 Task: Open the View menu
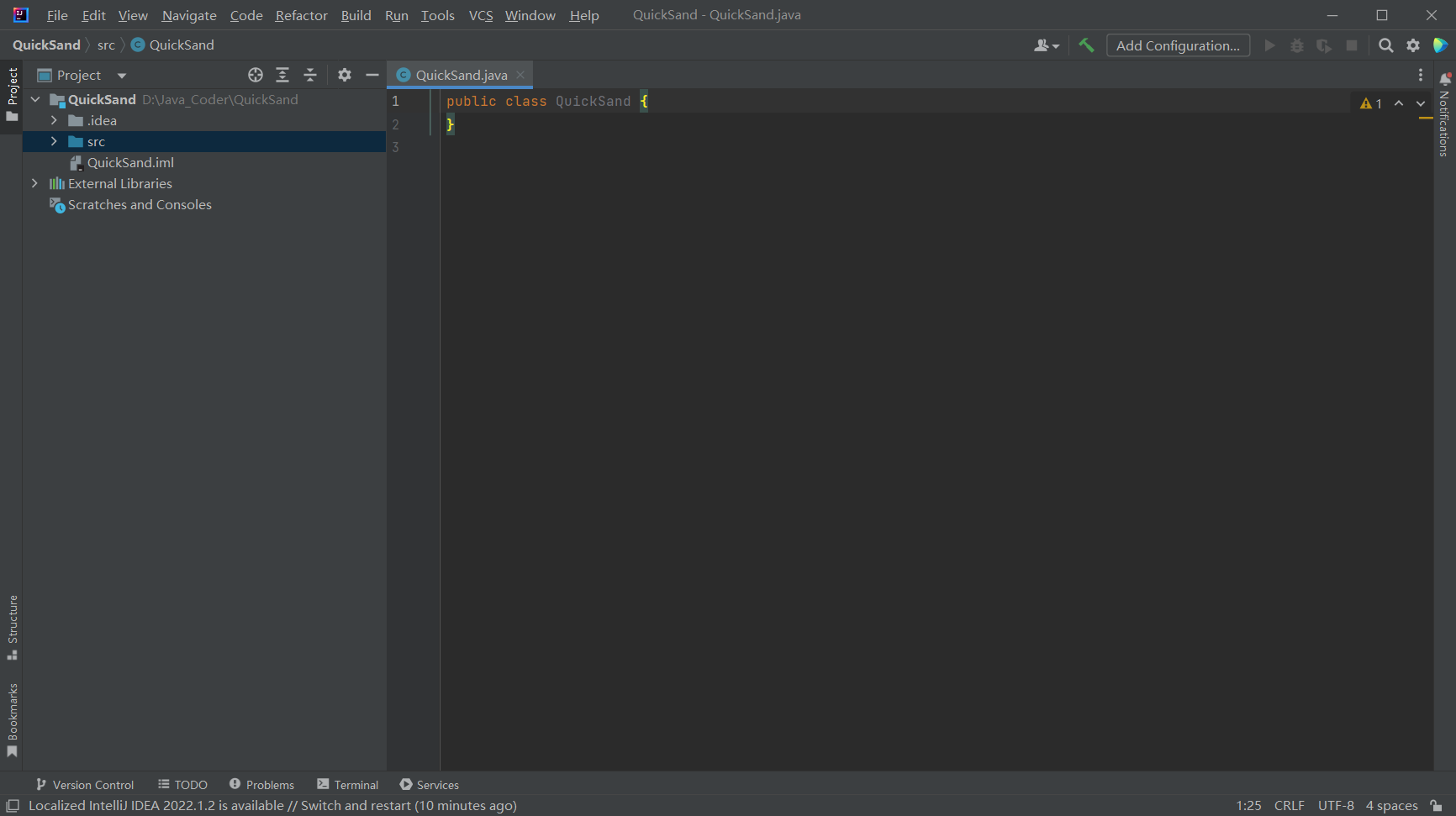133,15
